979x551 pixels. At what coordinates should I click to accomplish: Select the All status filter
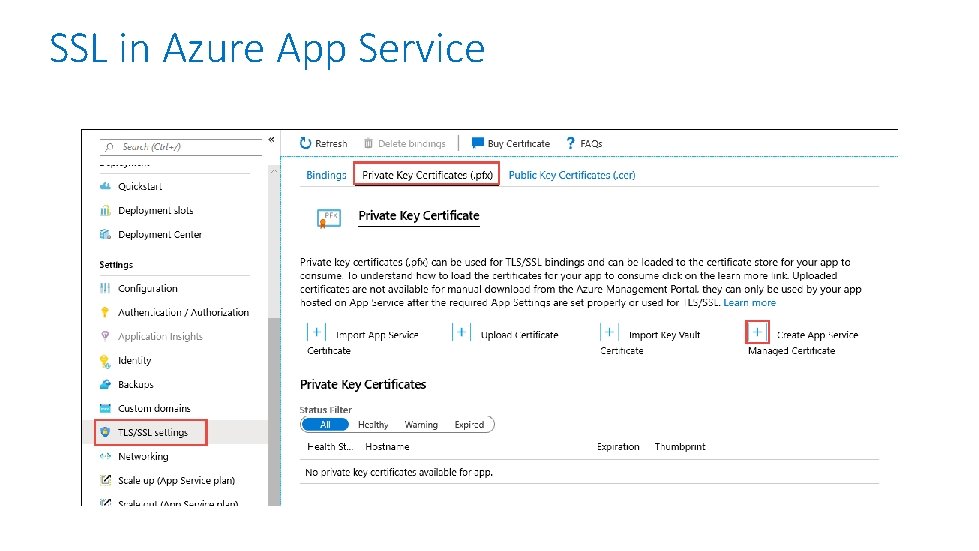pos(325,424)
